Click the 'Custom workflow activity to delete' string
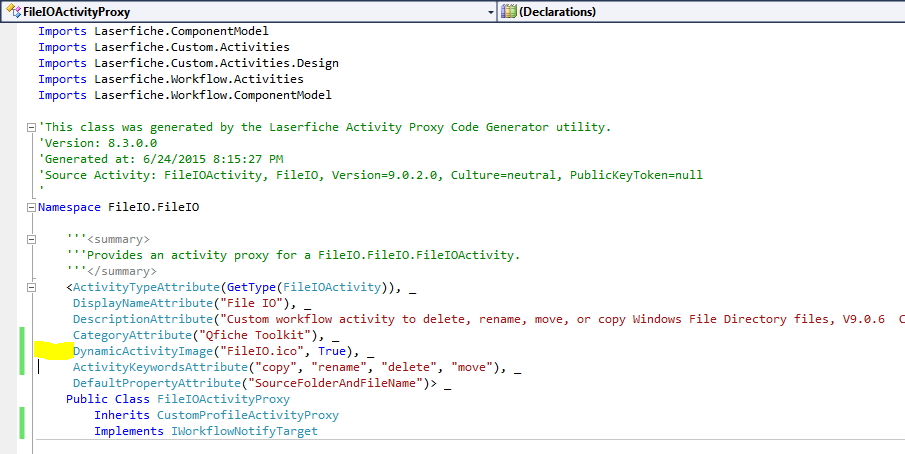The height and width of the screenshot is (454, 905). (562, 319)
